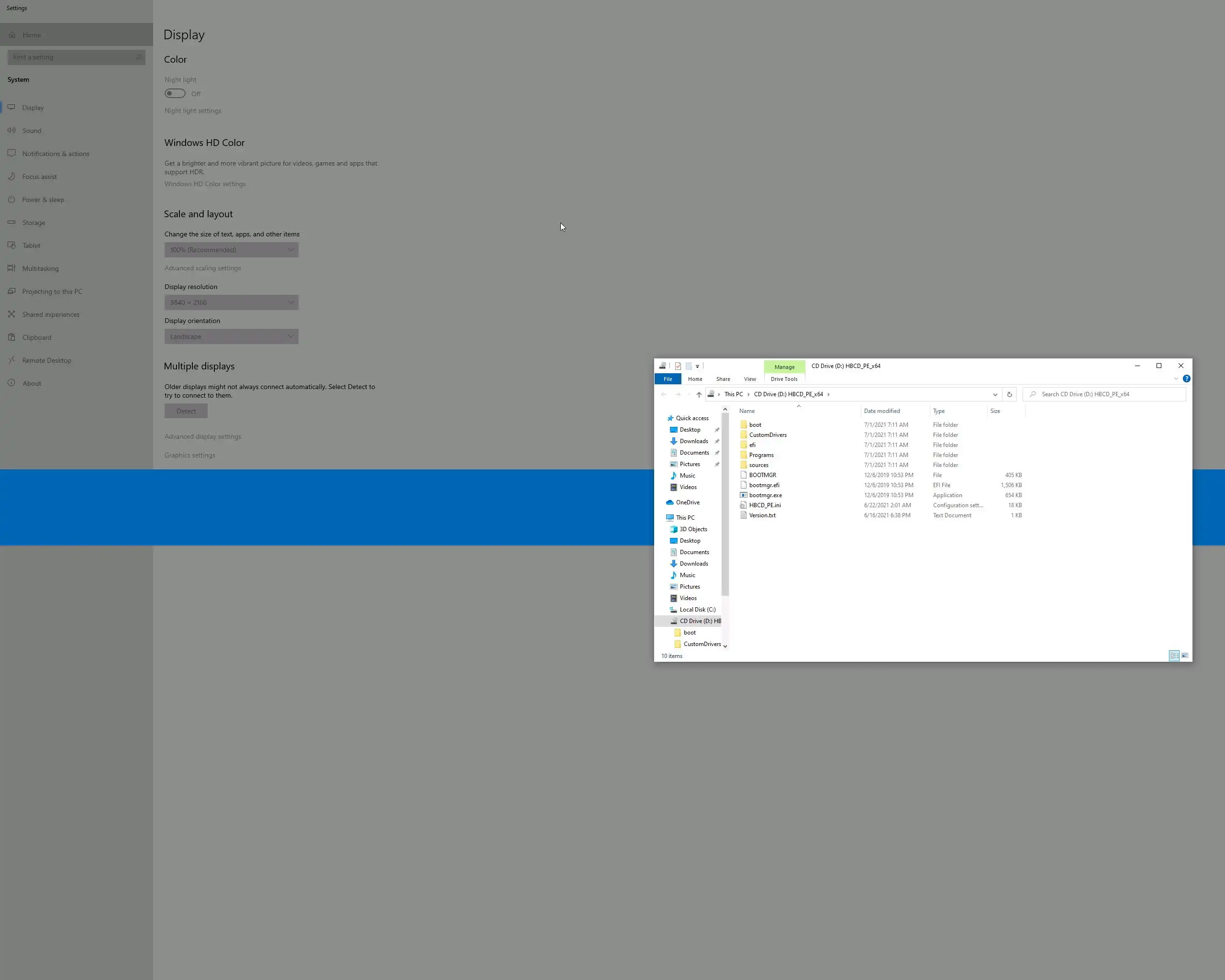1225x980 pixels.
Task: Open the Drive Tools ribbon tab
Action: [x=783, y=379]
